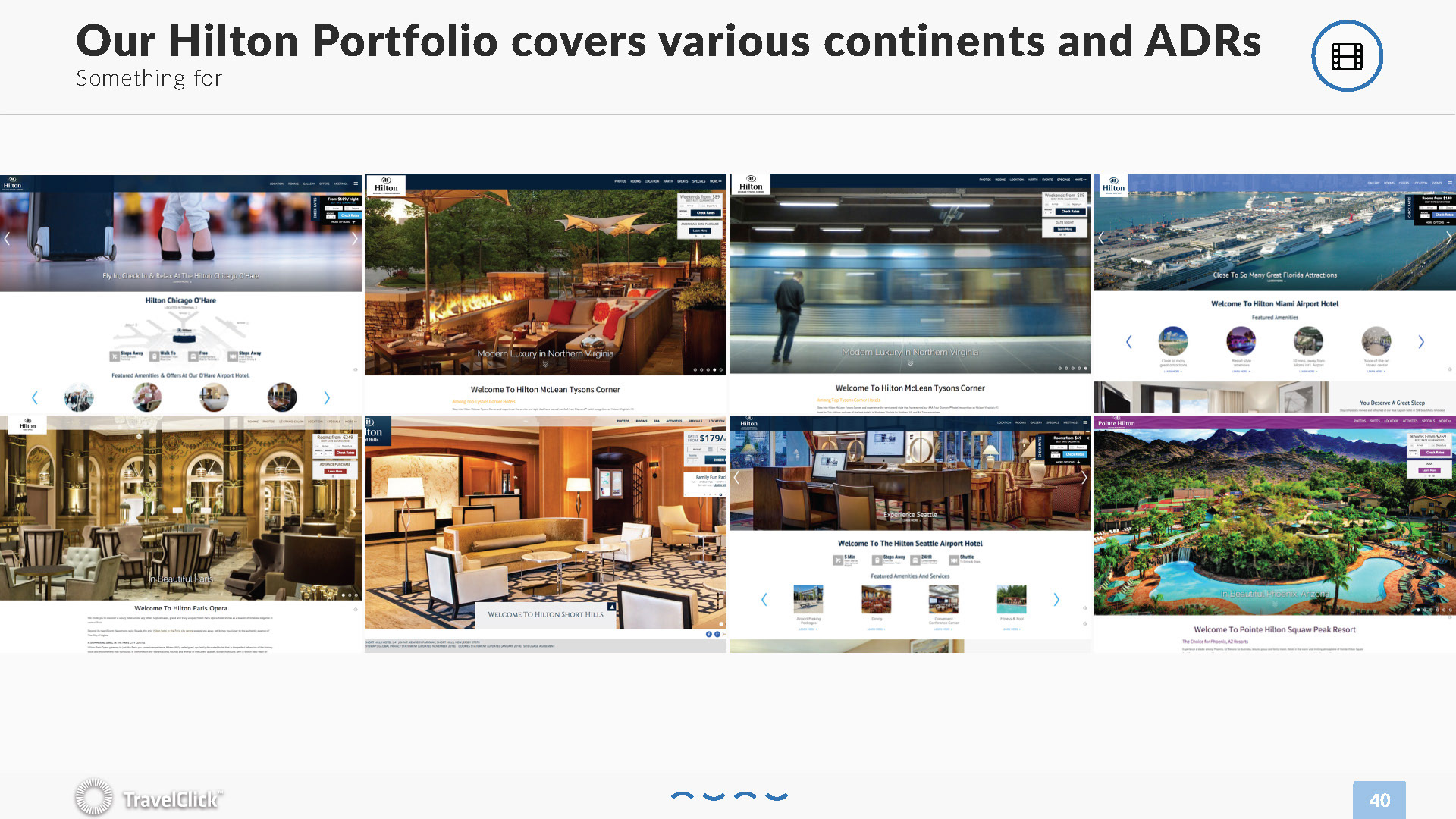Click next slide arrow on Chicago O'Hare hero
The image size is (1456, 819).
pyautogui.click(x=354, y=239)
